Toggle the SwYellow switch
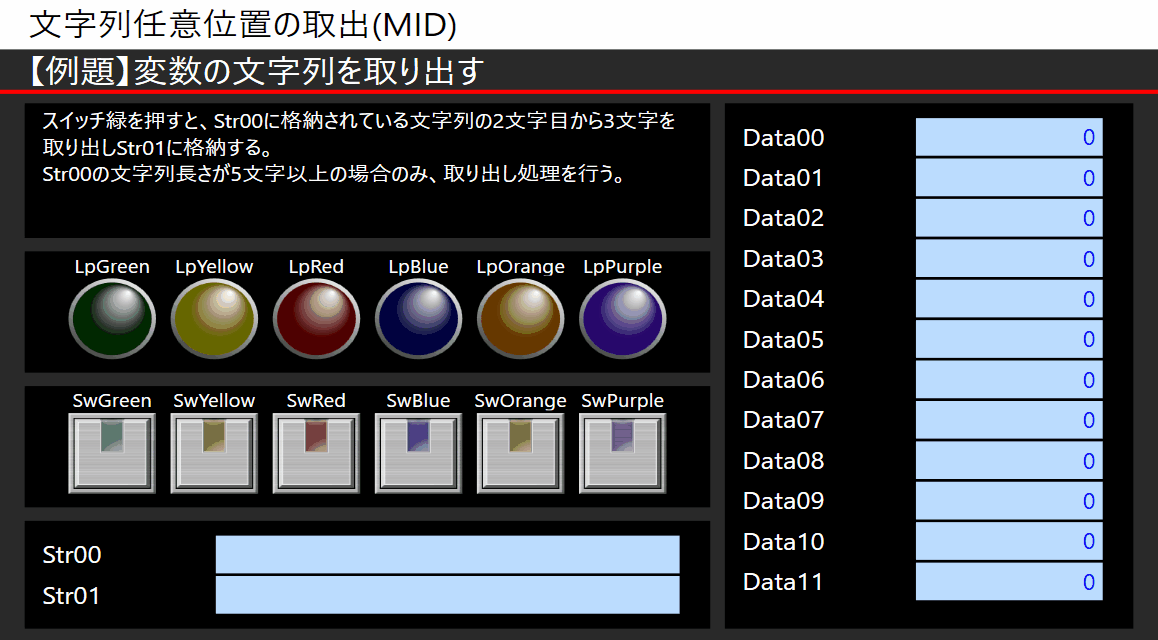The height and width of the screenshot is (640, 1158). [x=214, y=451]
